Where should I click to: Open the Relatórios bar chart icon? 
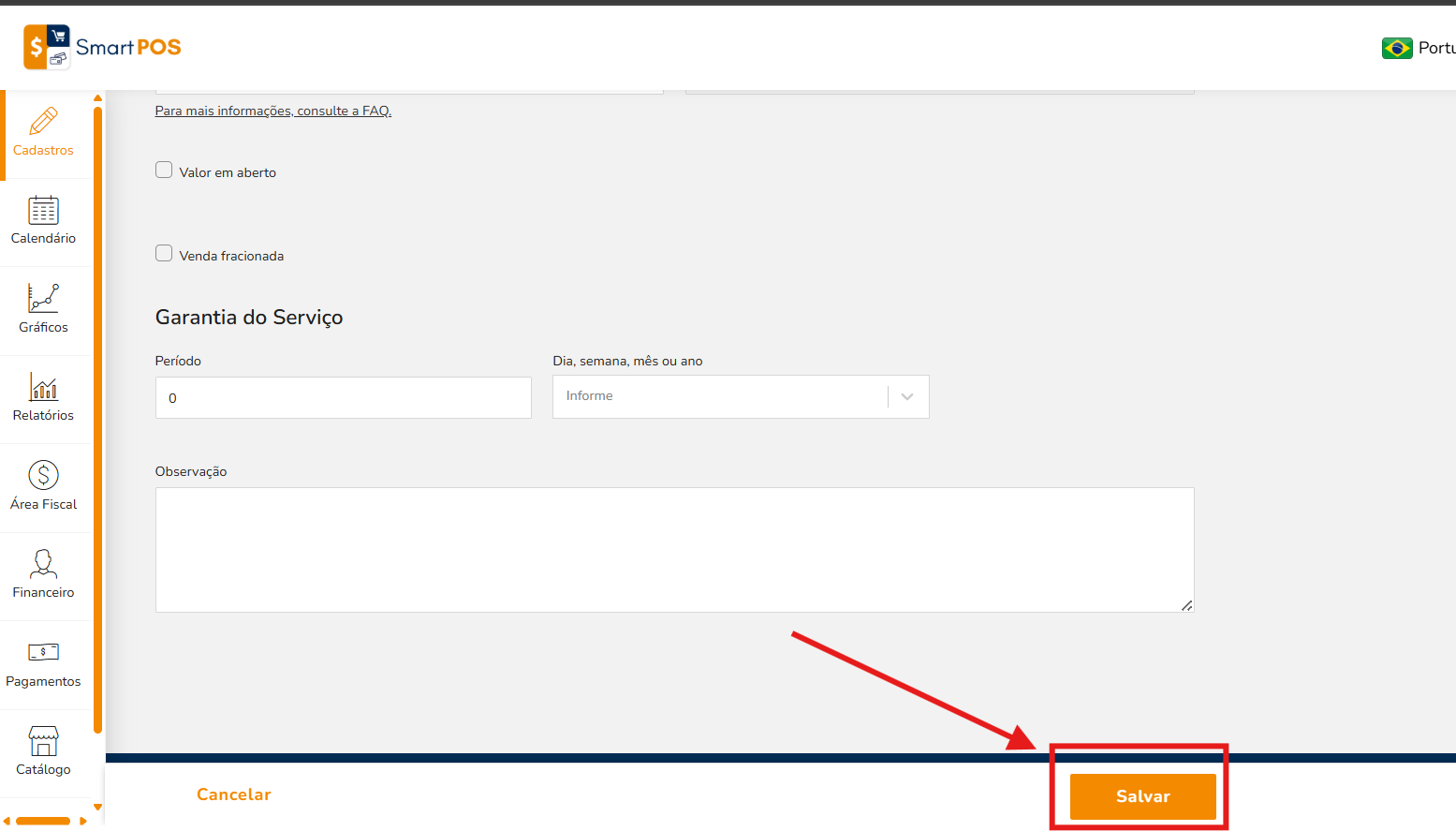pyautogui.click(x=43, y=387)
